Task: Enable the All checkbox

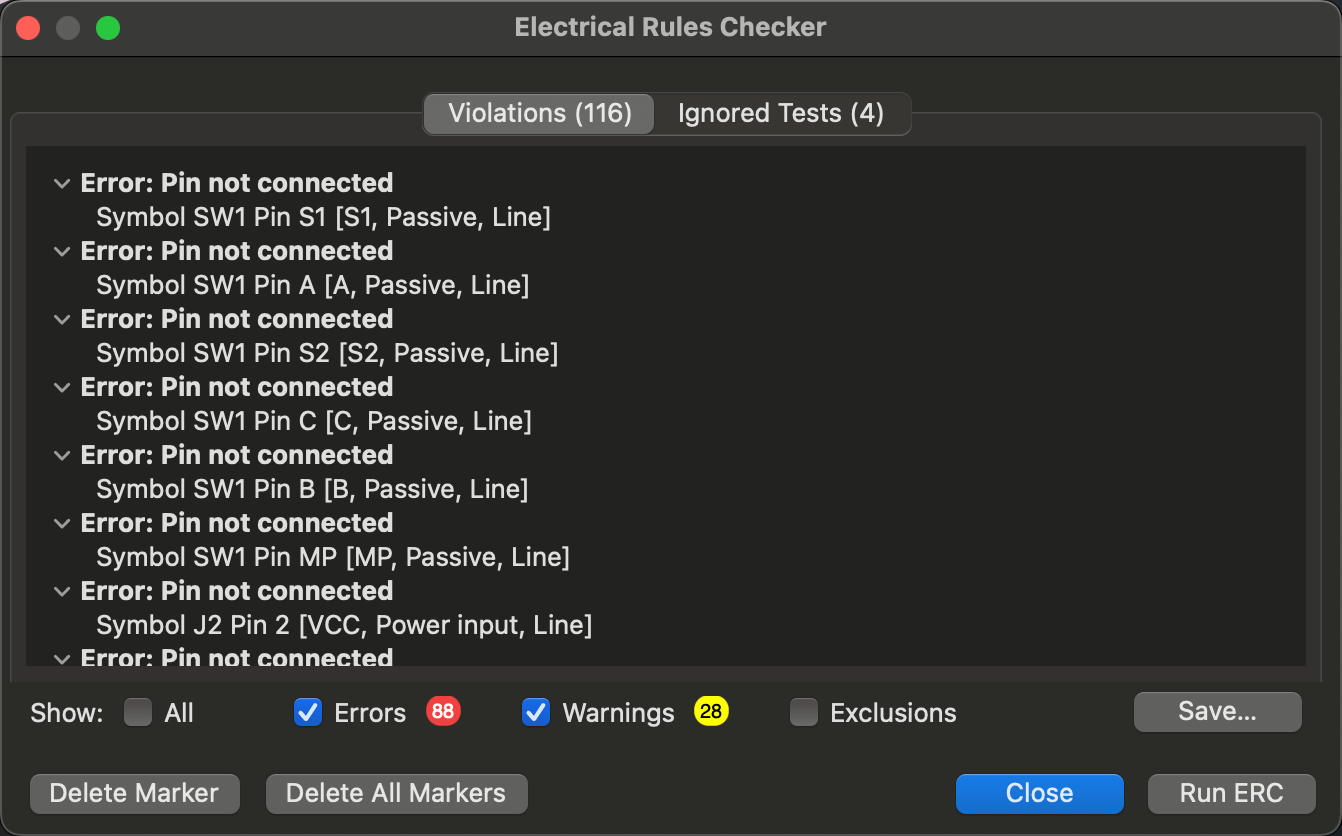Action: pyautogui.click(x=138, y=712)
